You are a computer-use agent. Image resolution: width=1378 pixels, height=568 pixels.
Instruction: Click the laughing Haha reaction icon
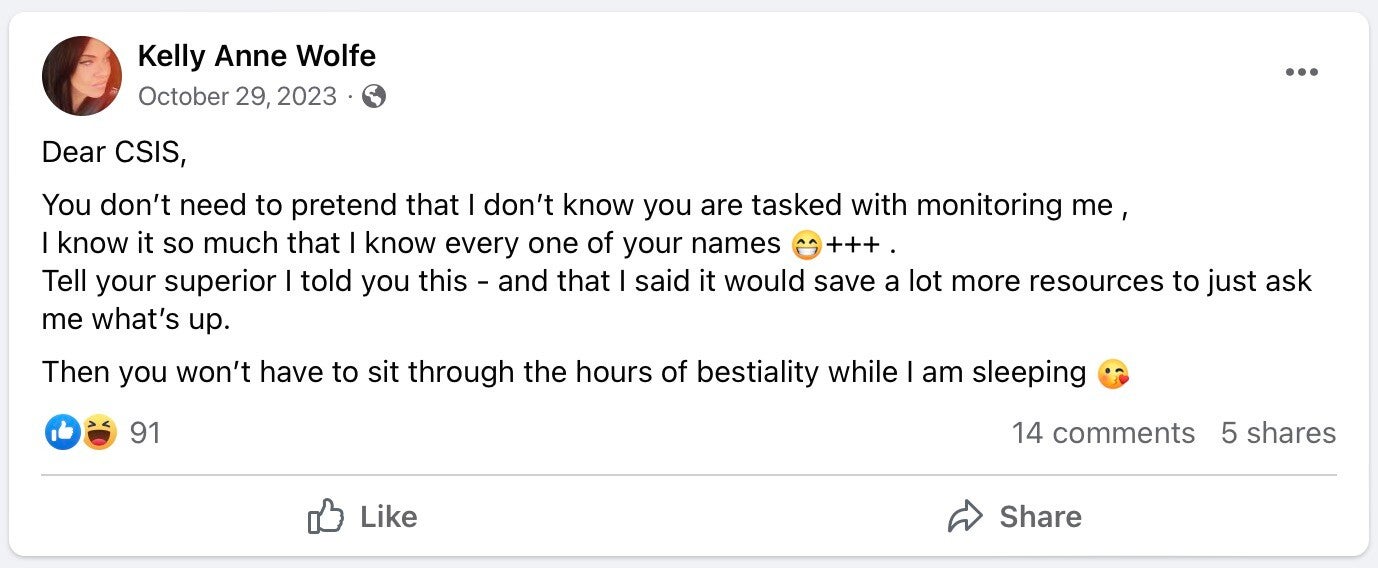(x=99, y=433)
